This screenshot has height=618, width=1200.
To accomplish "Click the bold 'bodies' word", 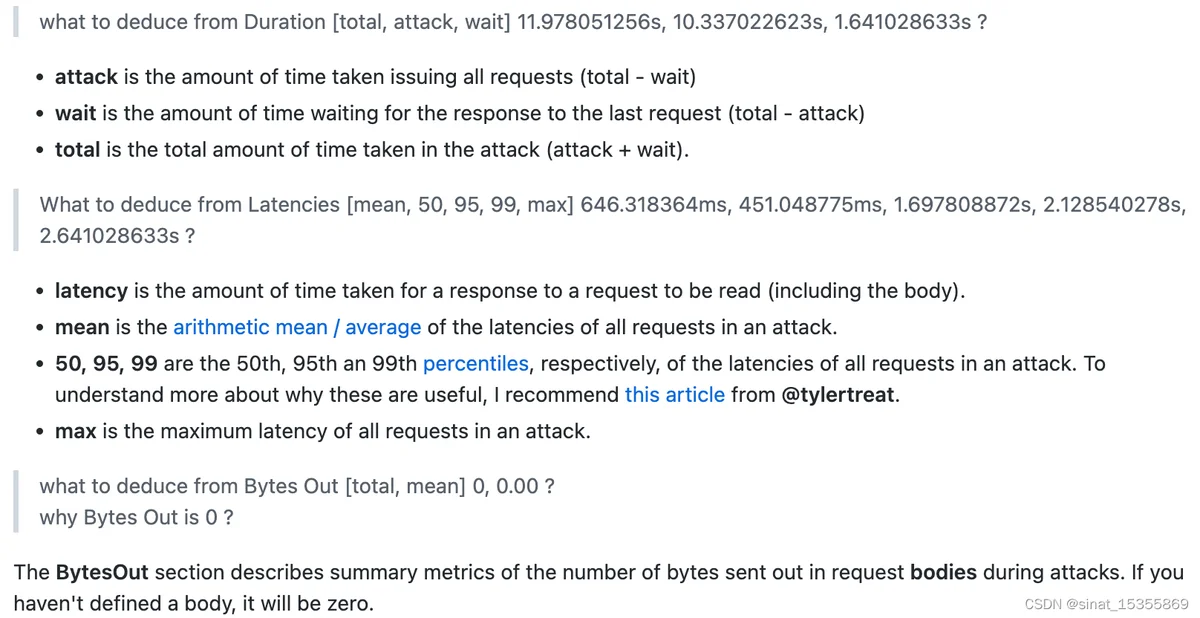I will tap(943, 573).
